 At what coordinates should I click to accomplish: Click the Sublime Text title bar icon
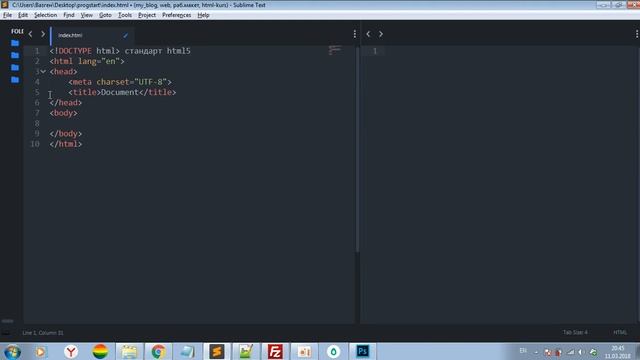[x=4, y=5]
